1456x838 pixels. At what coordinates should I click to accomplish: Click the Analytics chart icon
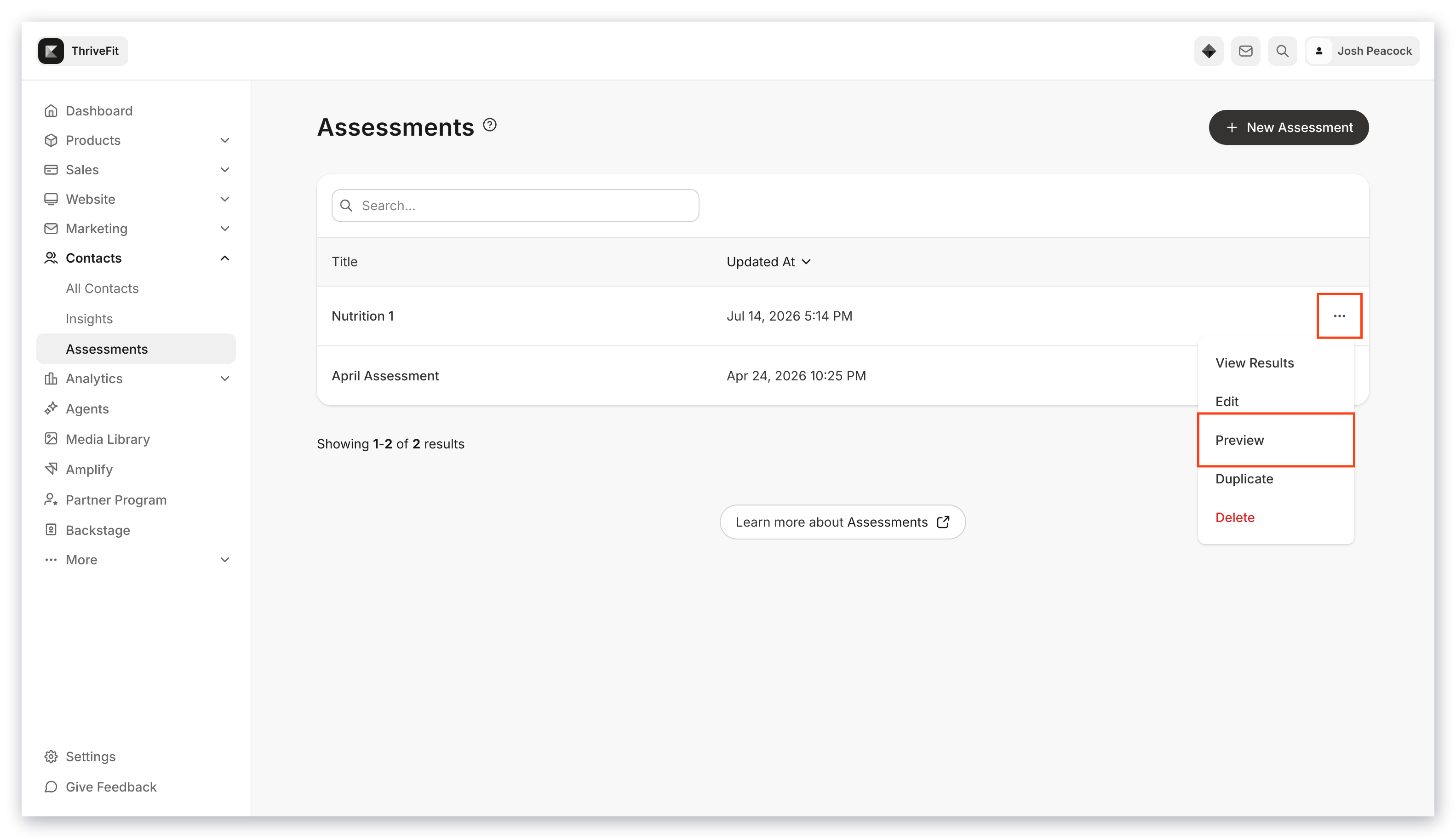[51, 378]
